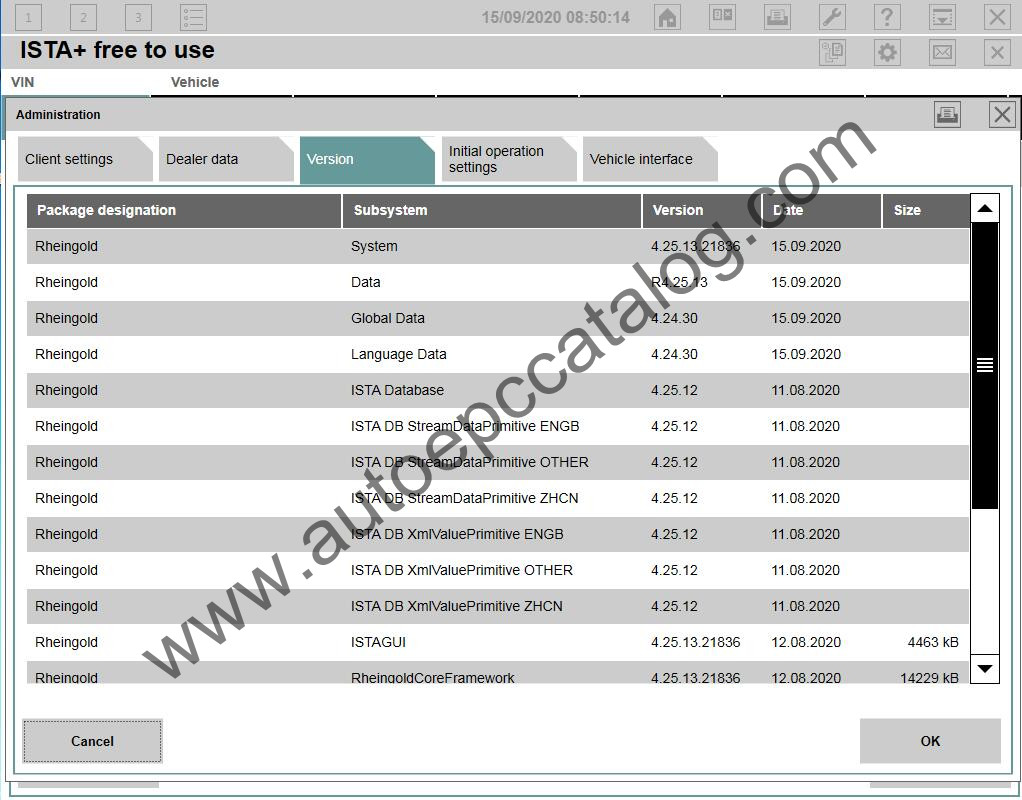Click the number 3 session button
The width and height of the screenshot is (1022, 800).
[138, 17]
